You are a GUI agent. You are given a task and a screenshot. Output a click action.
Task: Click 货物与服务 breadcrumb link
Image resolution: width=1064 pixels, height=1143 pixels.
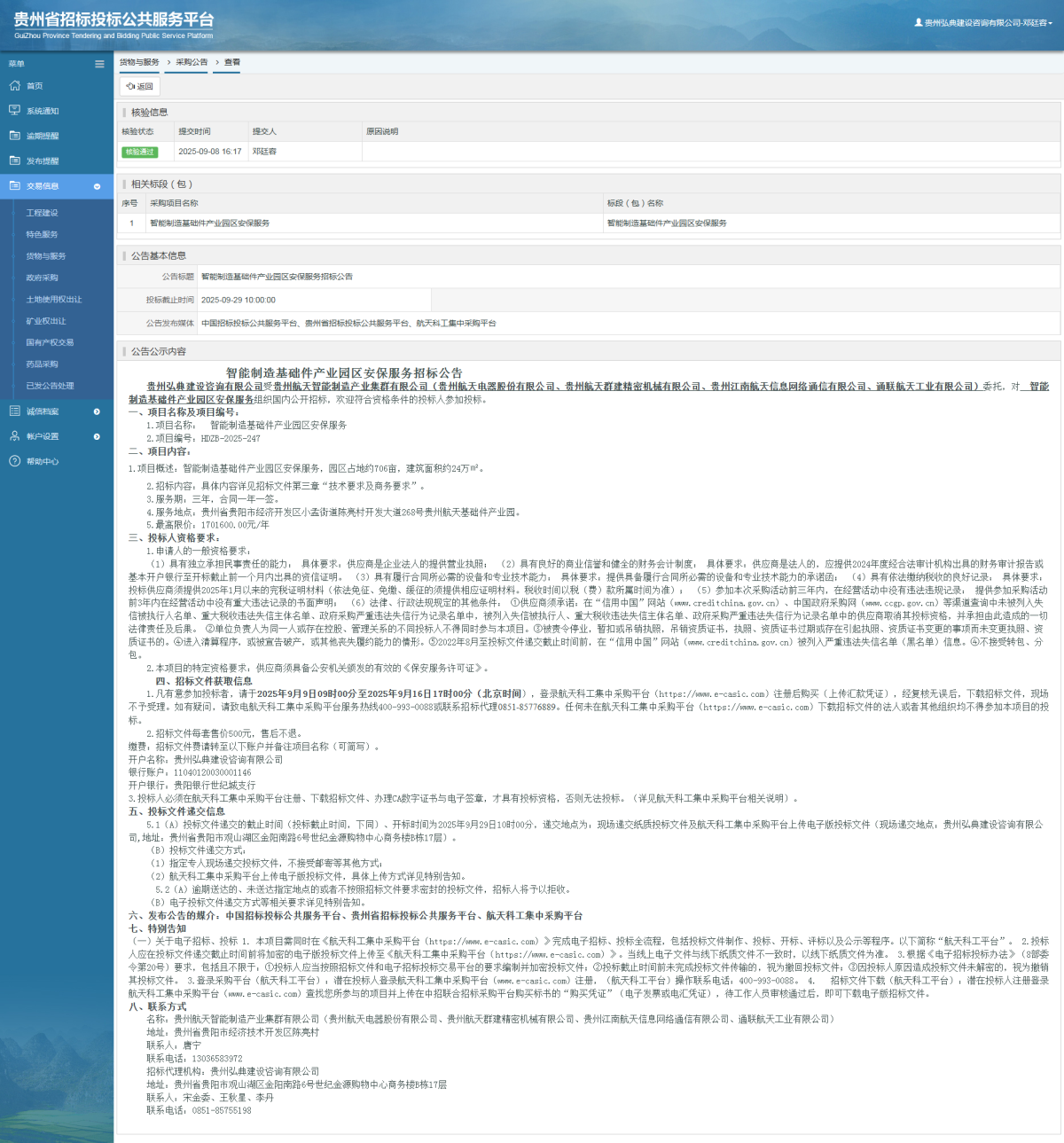pyautogui.click(x=139, y=63)
